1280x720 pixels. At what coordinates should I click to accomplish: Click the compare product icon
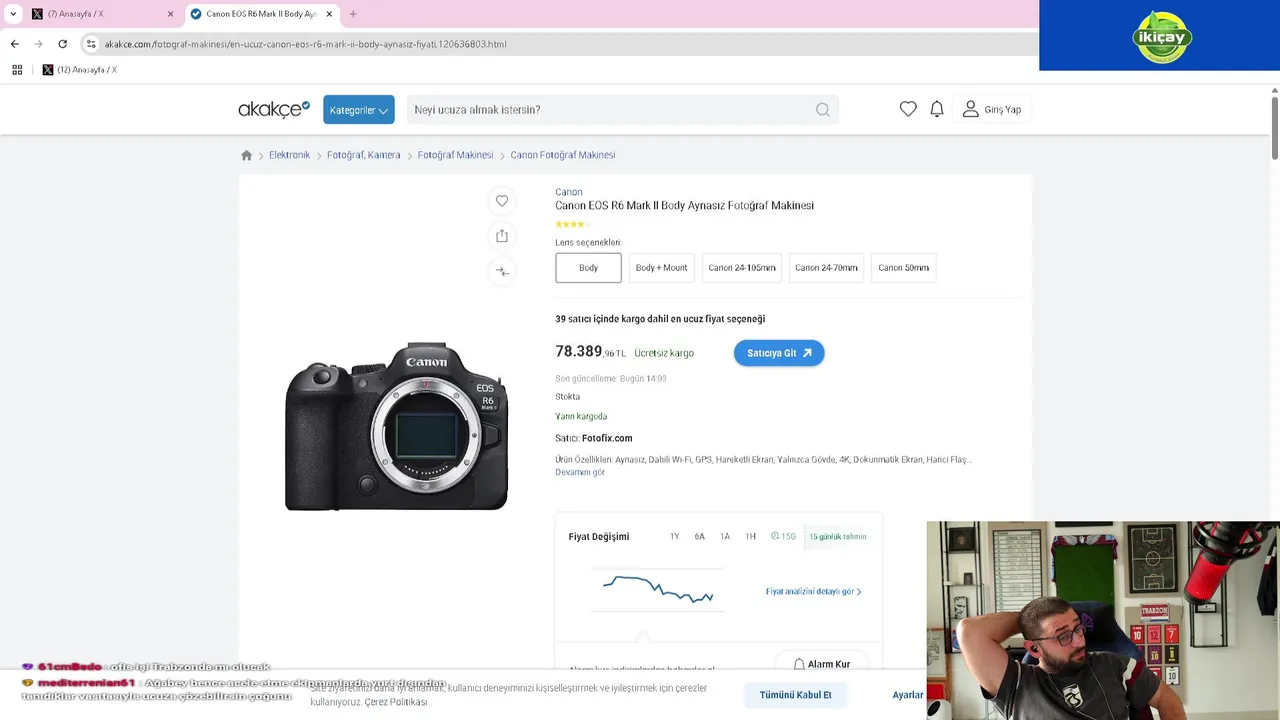pyautogui.click(x=502, y=271)
